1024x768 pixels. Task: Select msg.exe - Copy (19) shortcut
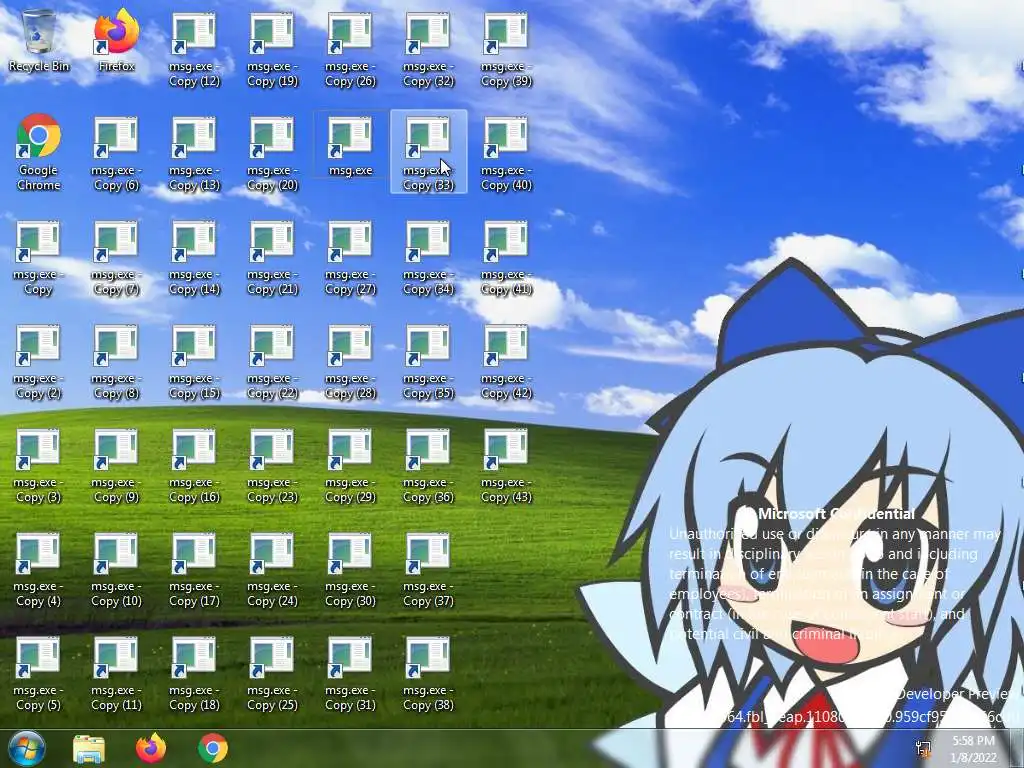[272, 50]
